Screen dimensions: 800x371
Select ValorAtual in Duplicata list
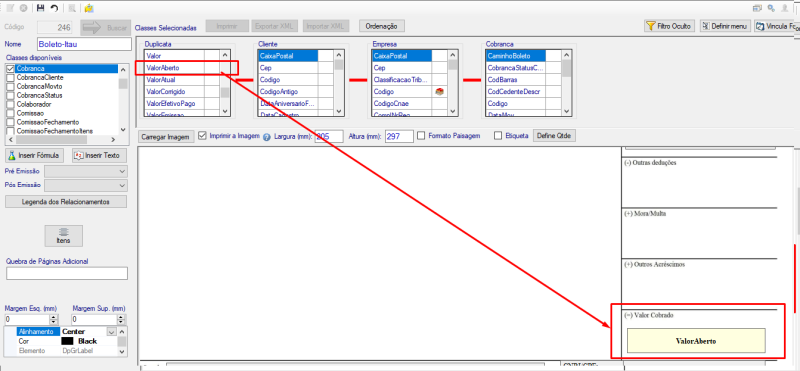(173, 80)
